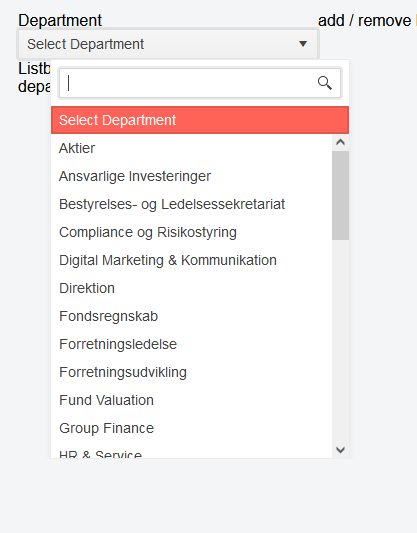Pick the Direktion department
Image resolution: width=417 pixels, height=533 pixels.
point(191,288)
